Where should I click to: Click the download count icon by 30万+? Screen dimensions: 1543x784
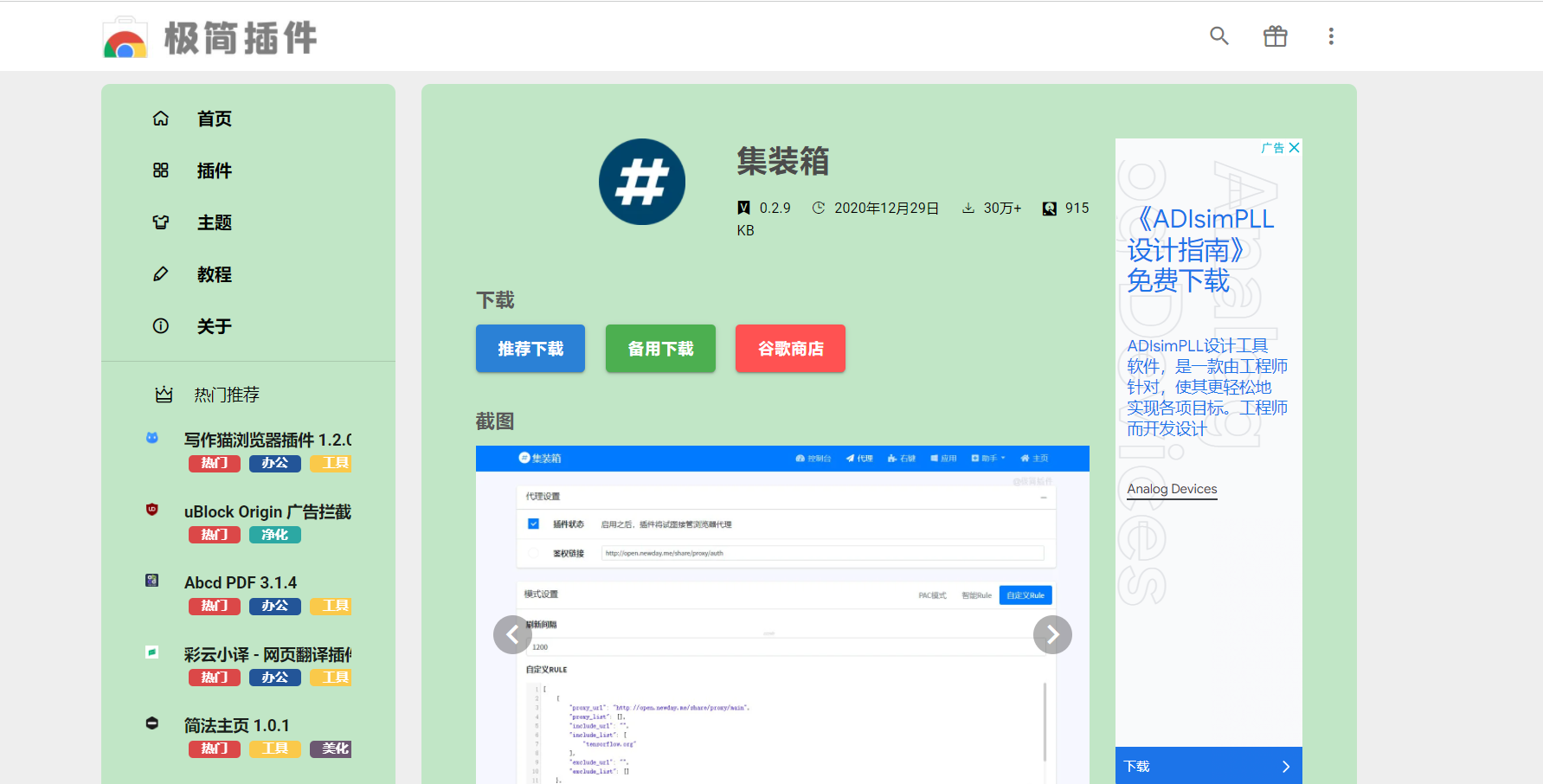coord(968,208)
